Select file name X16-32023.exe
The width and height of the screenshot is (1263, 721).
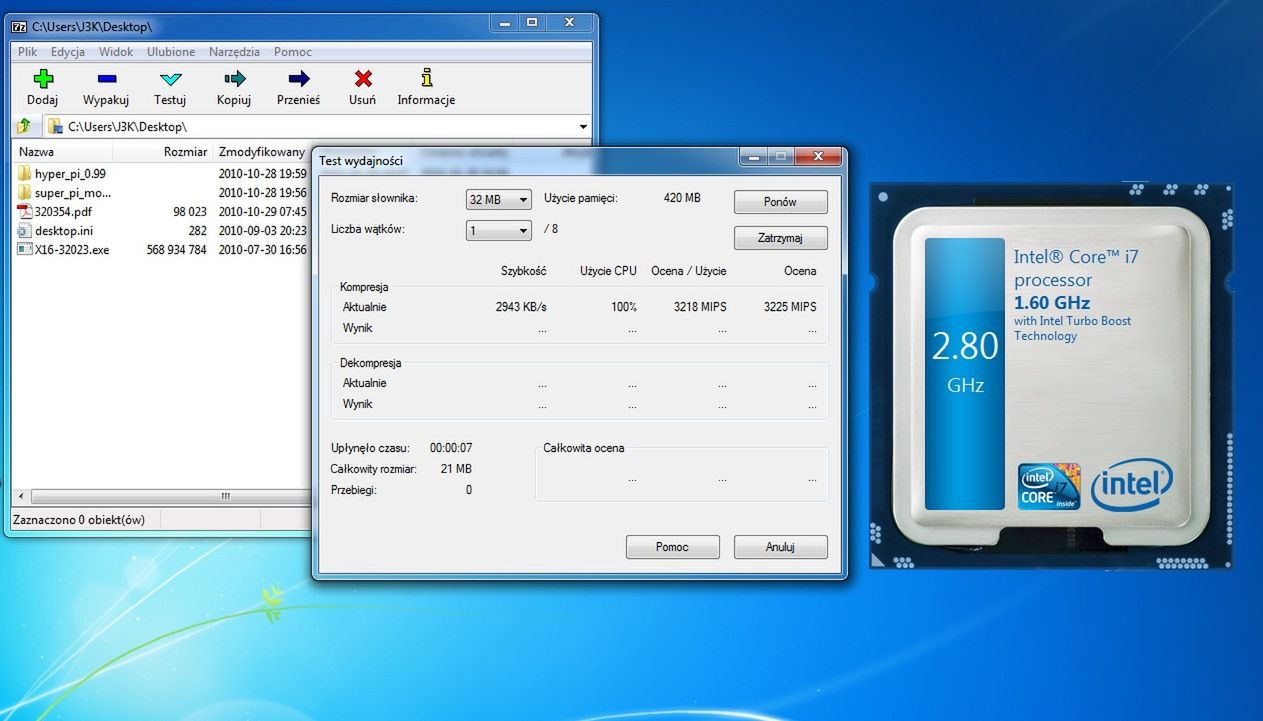72,249
